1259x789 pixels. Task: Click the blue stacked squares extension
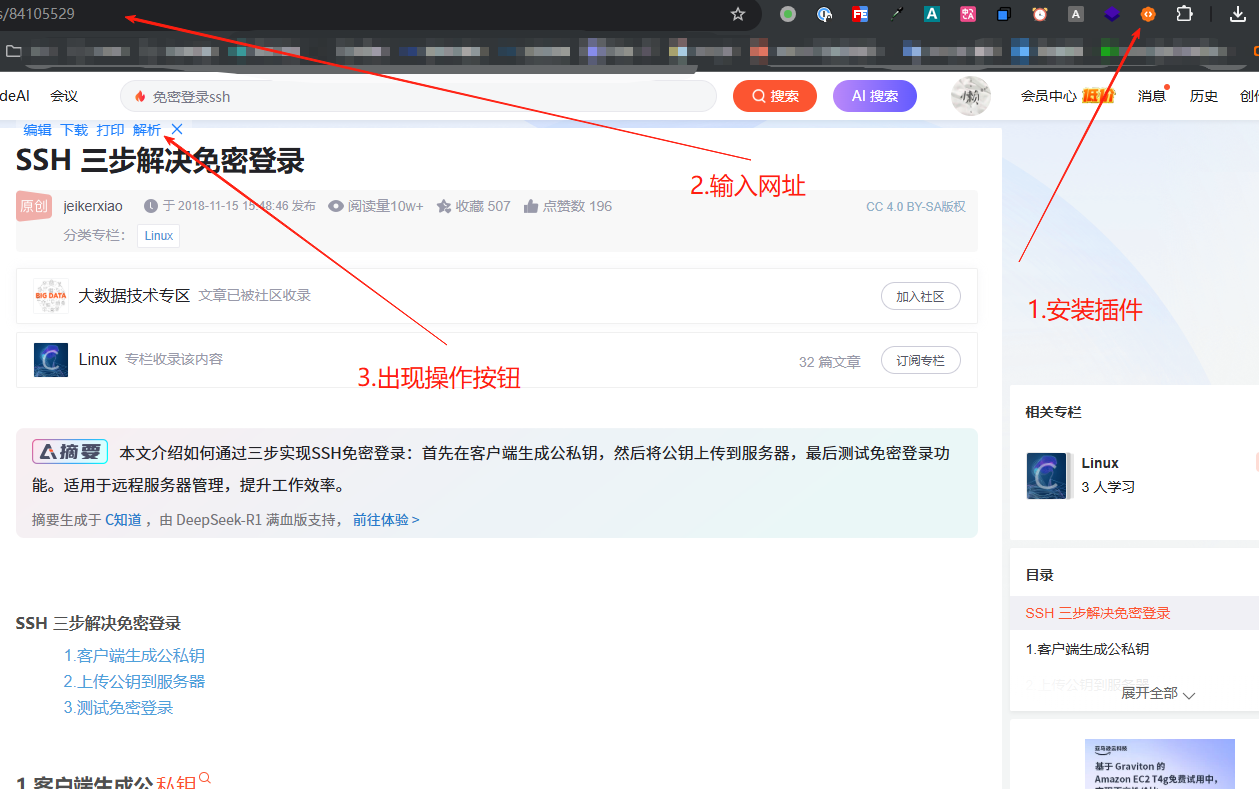(1004, 14)
